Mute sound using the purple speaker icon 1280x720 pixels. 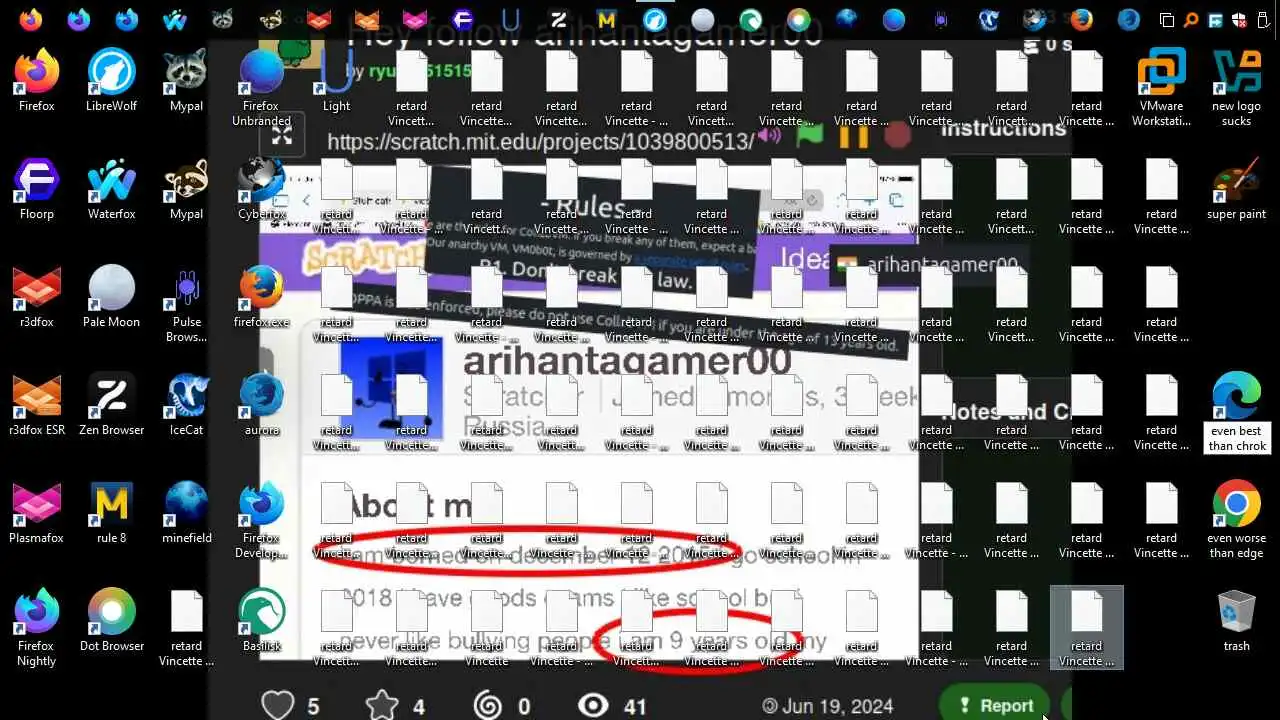click(x=769, y=137)
